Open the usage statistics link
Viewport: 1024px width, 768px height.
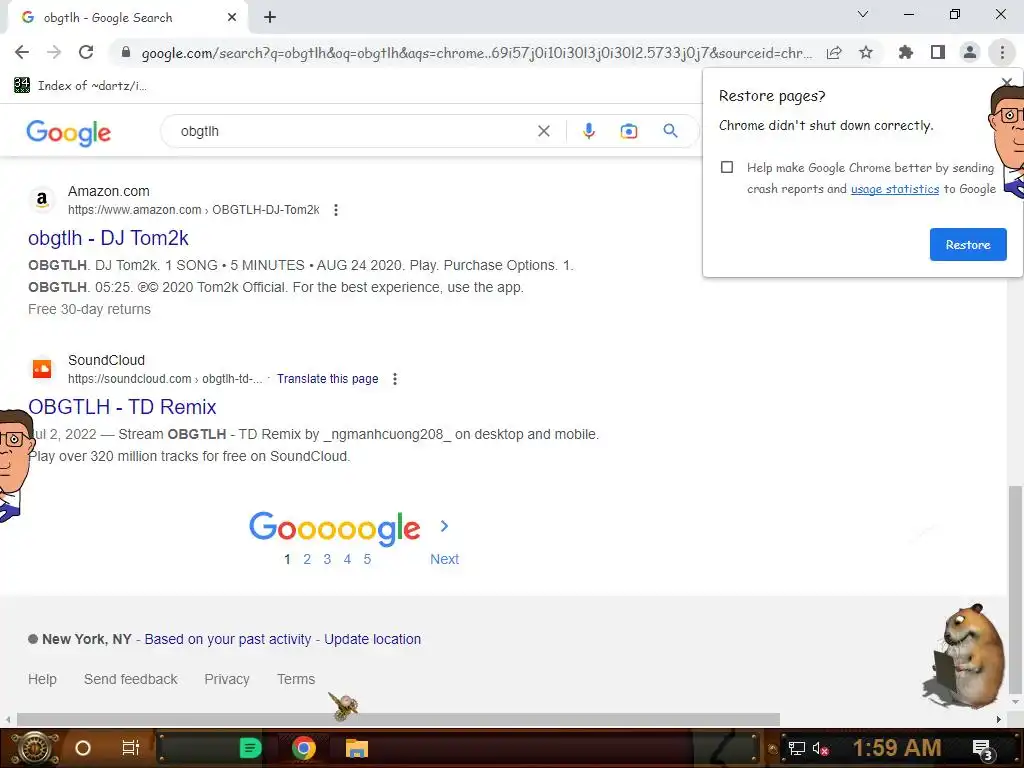click(x=895, y=189)
